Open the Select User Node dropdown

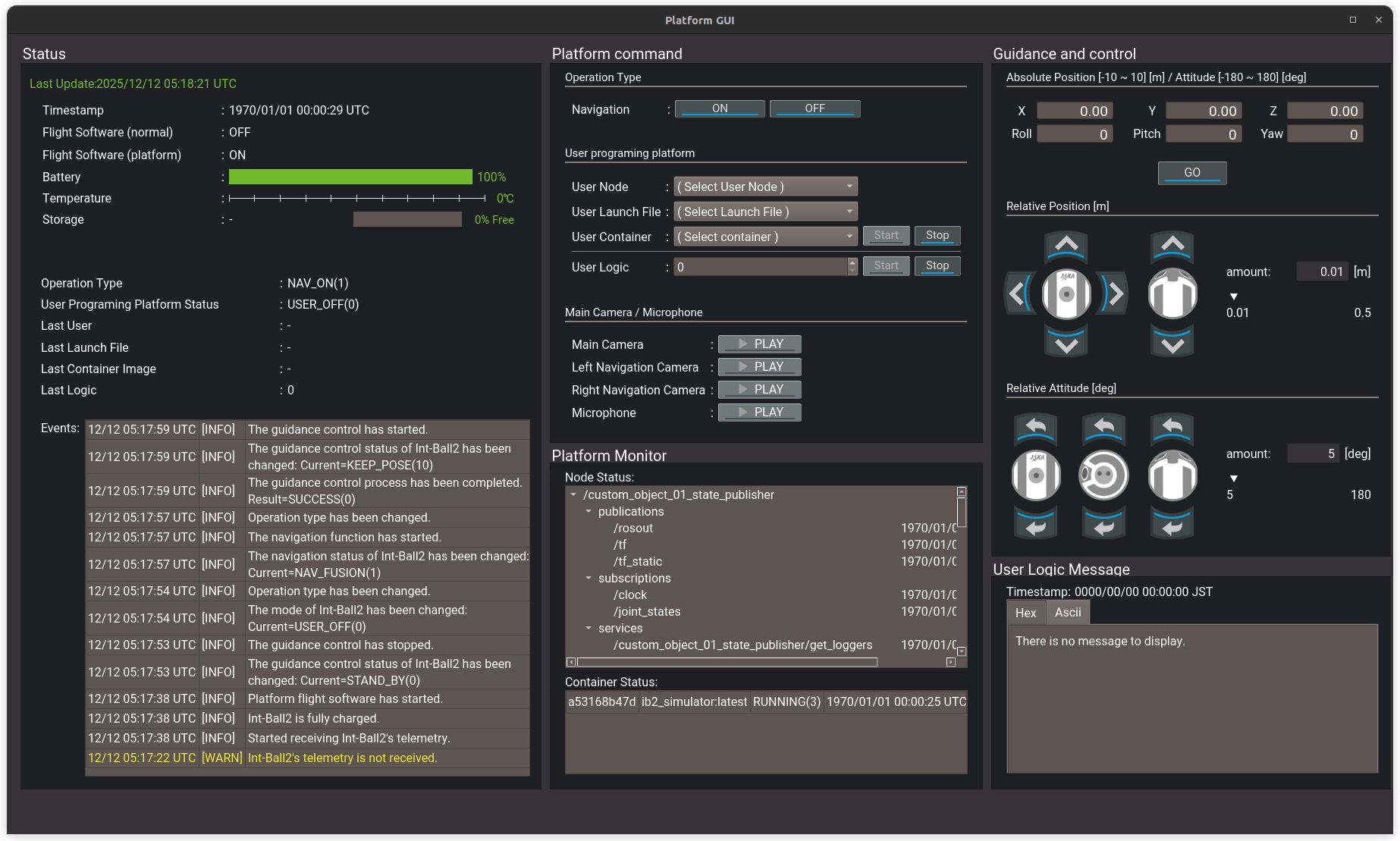click(764, 186)
